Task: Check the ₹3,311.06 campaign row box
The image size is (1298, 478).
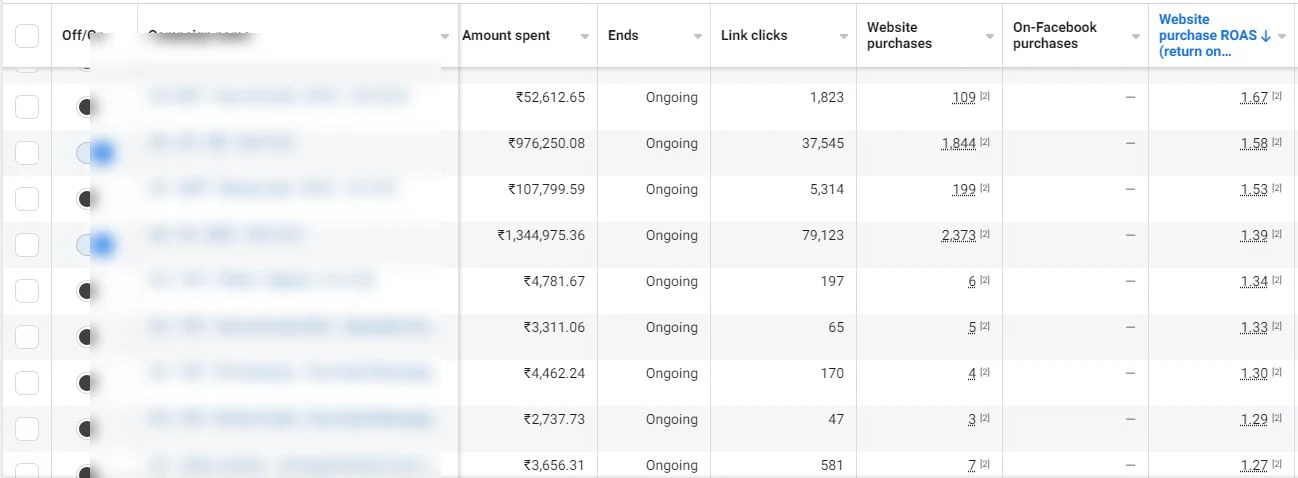Action: click(27, 337)
